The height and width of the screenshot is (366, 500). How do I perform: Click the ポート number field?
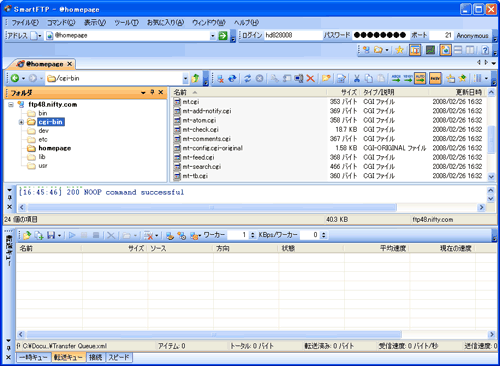pos(441,35)
